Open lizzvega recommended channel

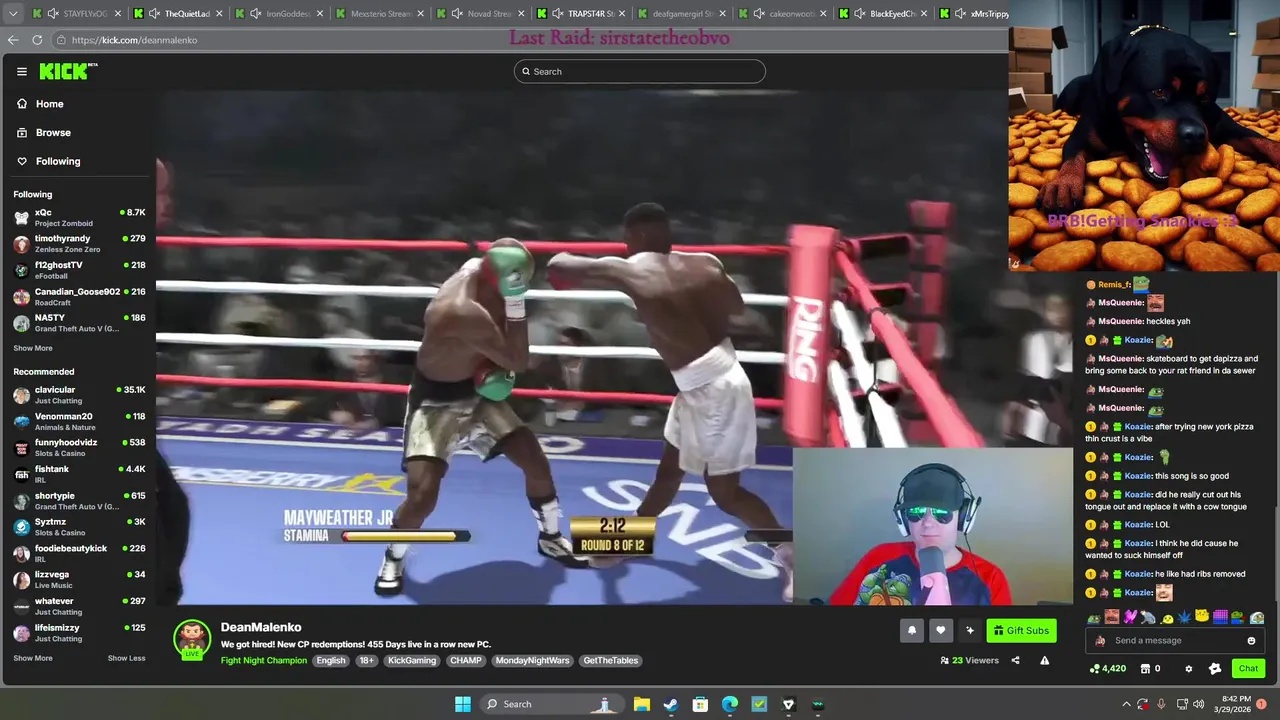point(78,579)
